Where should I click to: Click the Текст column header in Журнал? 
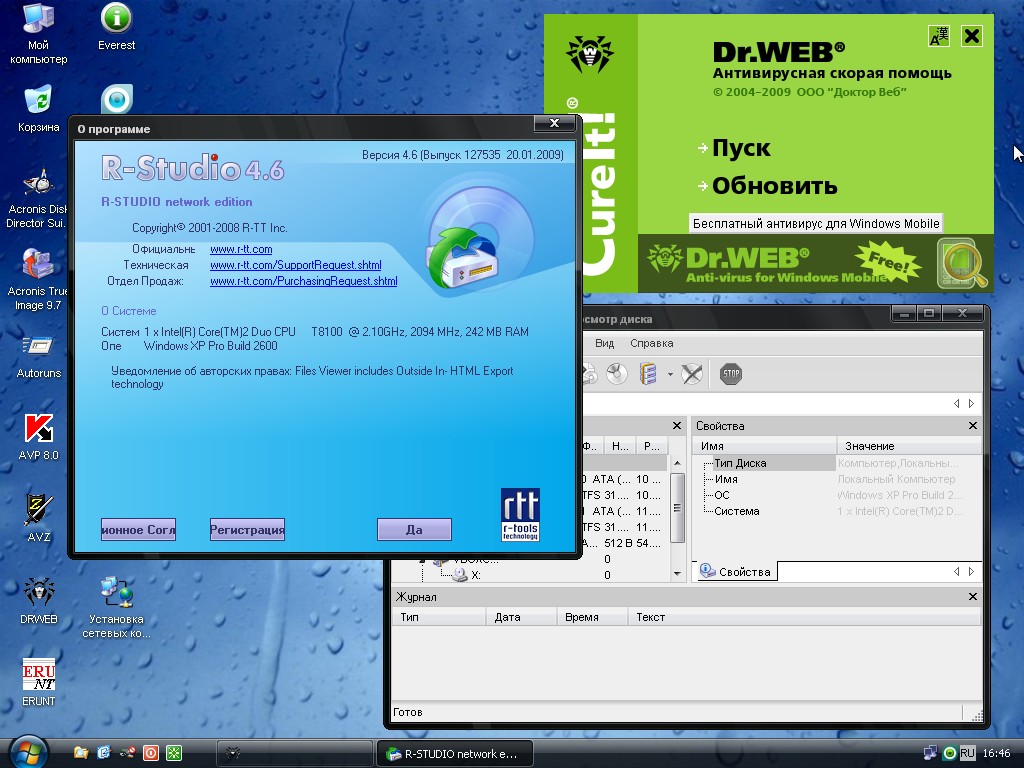pos(805,617)
